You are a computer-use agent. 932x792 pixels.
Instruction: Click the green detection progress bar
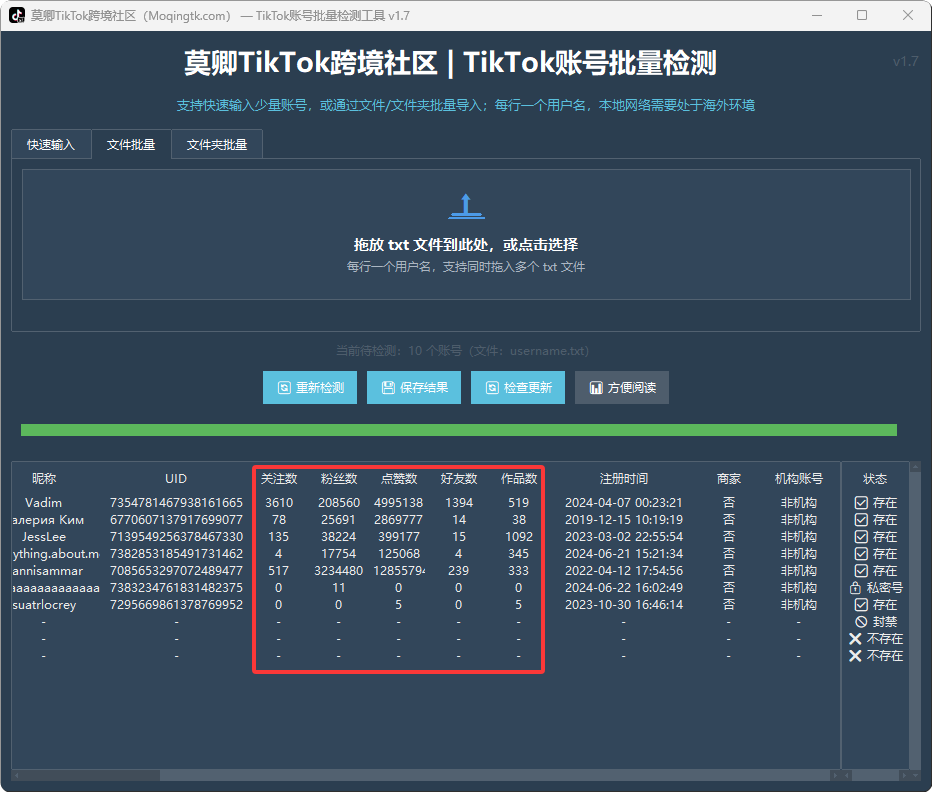459,430
